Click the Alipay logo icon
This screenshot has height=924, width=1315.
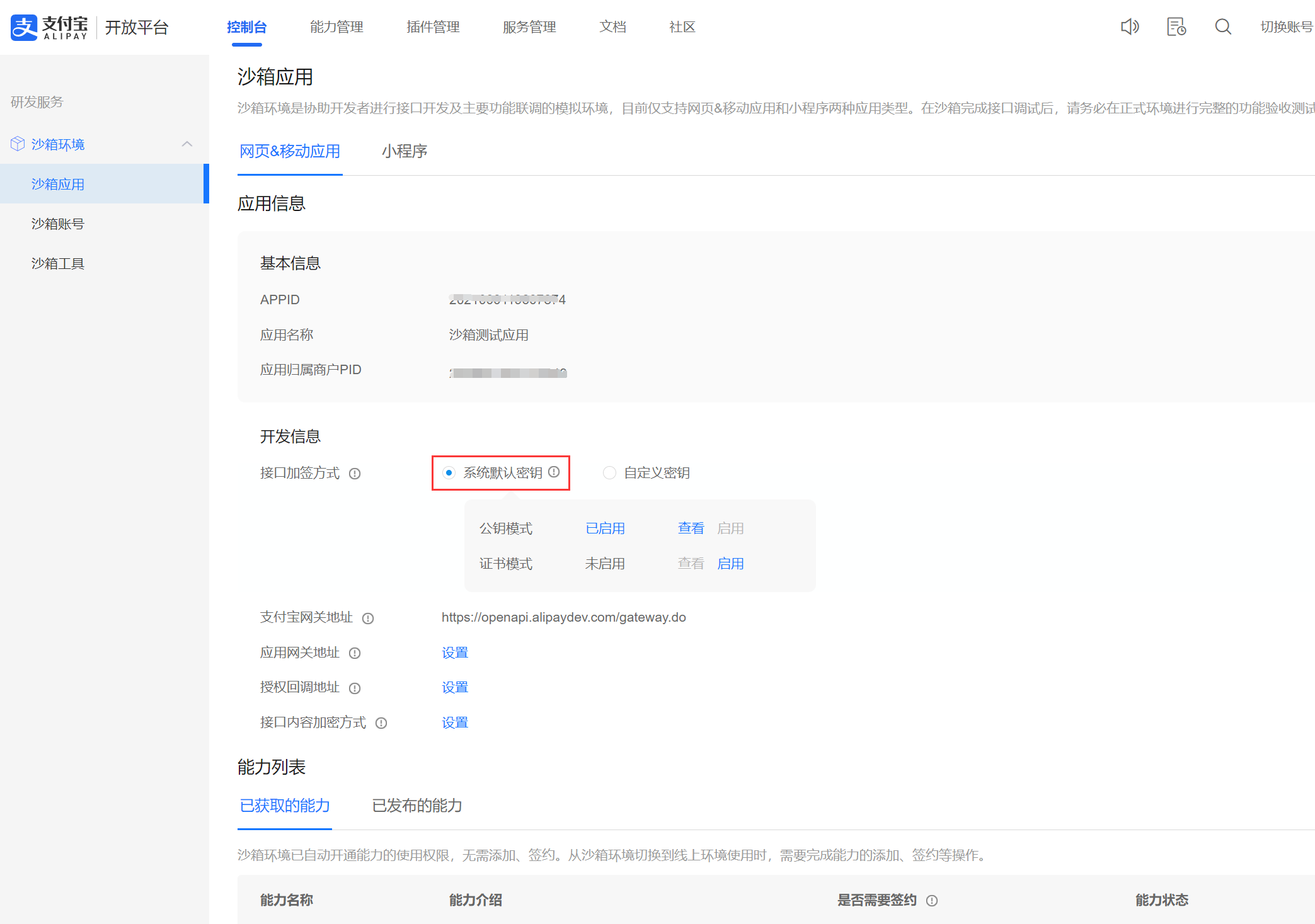[x=23, y=27]
